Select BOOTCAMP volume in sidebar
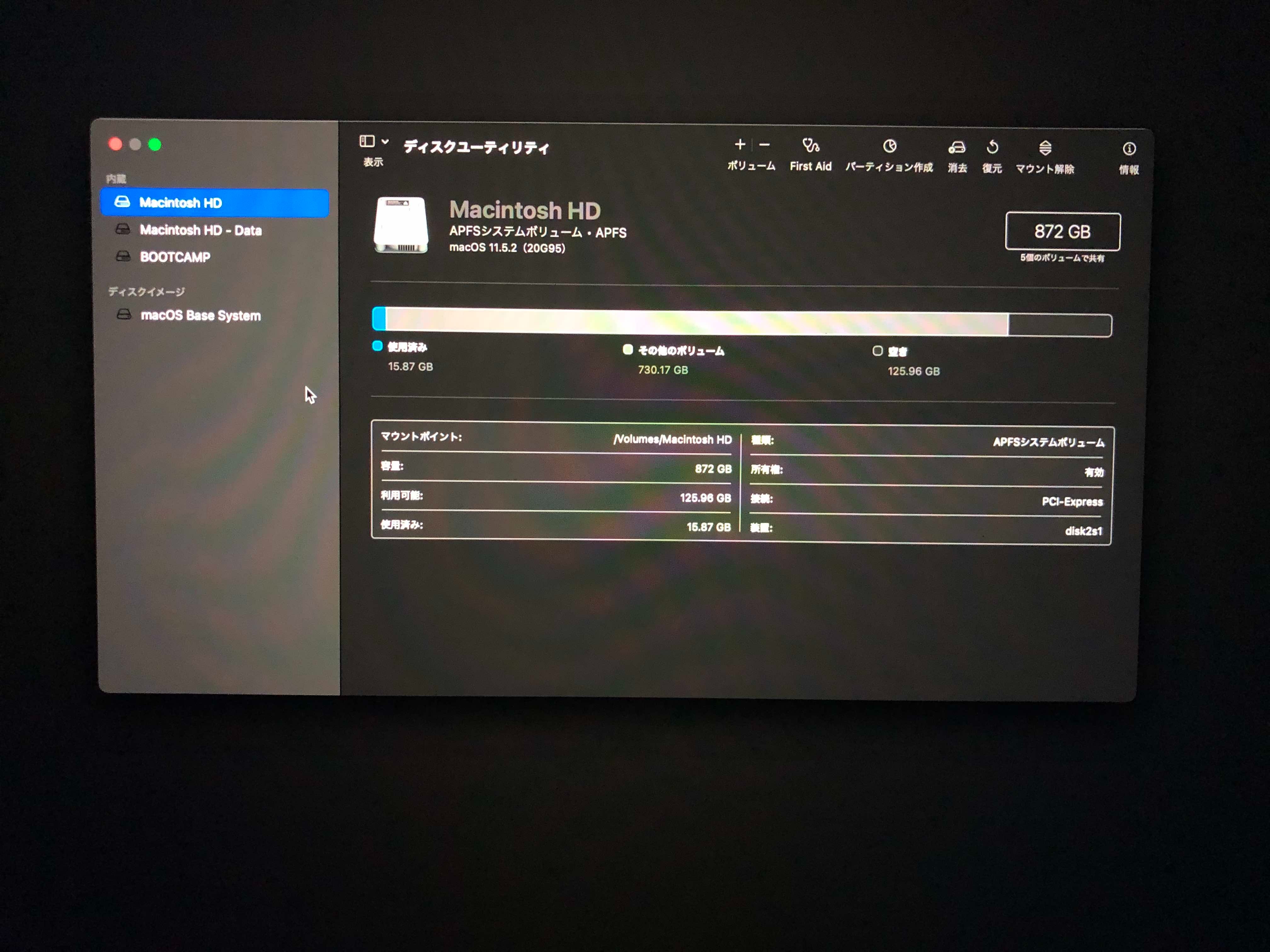The height and width of the screenshot is (952, 1270). [175, 257]
